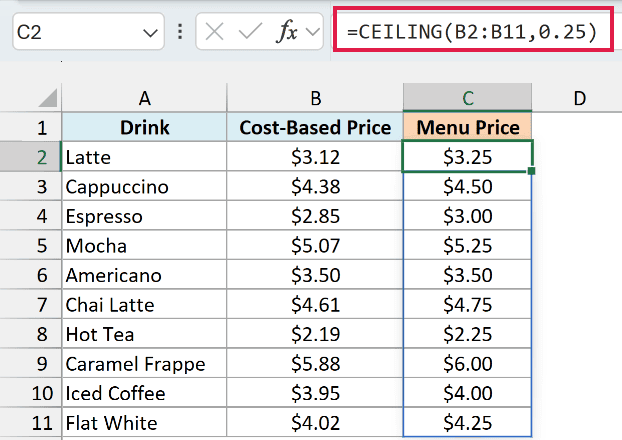This screenshot has height=440, width=622.
Task: Click the $5.07 cost price cell
Action: click(315, 246)
